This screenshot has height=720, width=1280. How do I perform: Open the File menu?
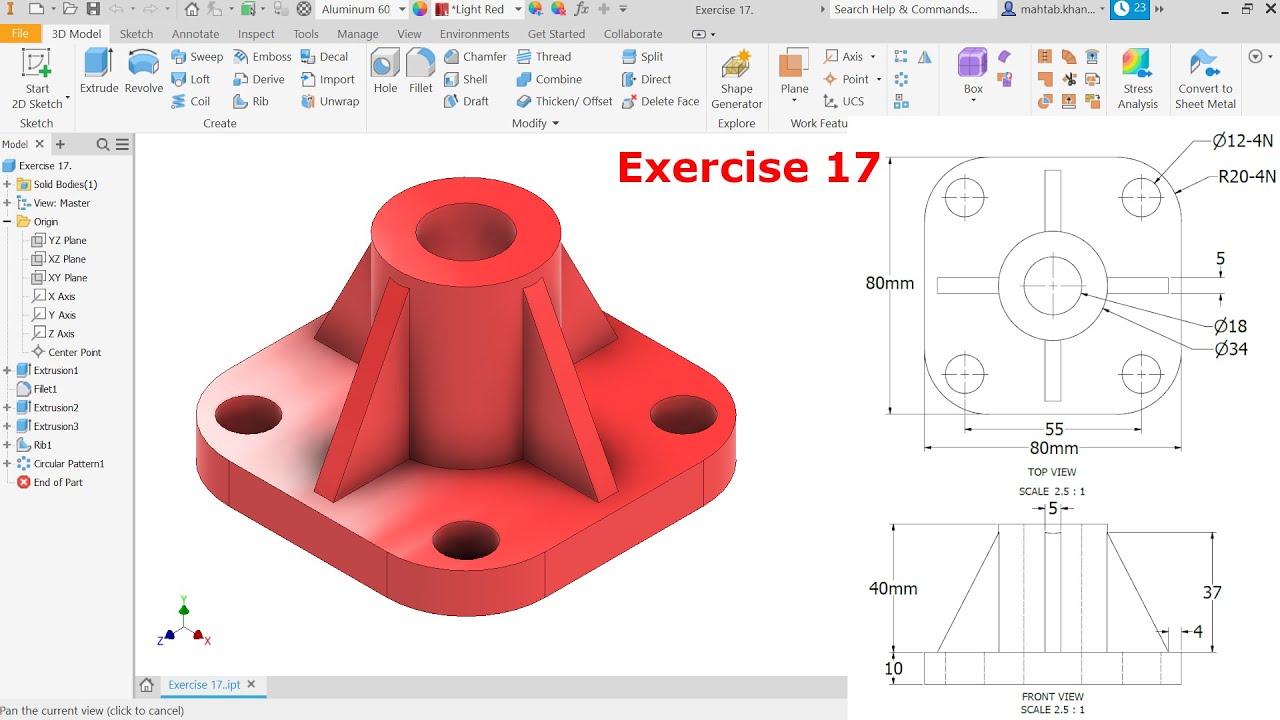(20, 33)
